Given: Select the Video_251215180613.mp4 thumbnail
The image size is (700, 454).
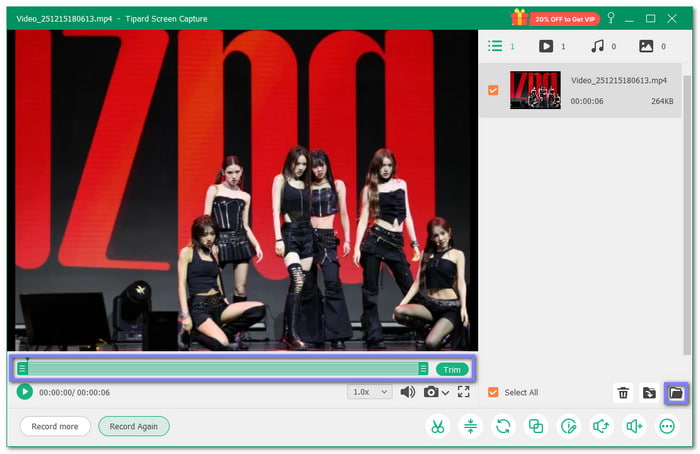Looking at the screenshot, I should click(x=535, y=90).
